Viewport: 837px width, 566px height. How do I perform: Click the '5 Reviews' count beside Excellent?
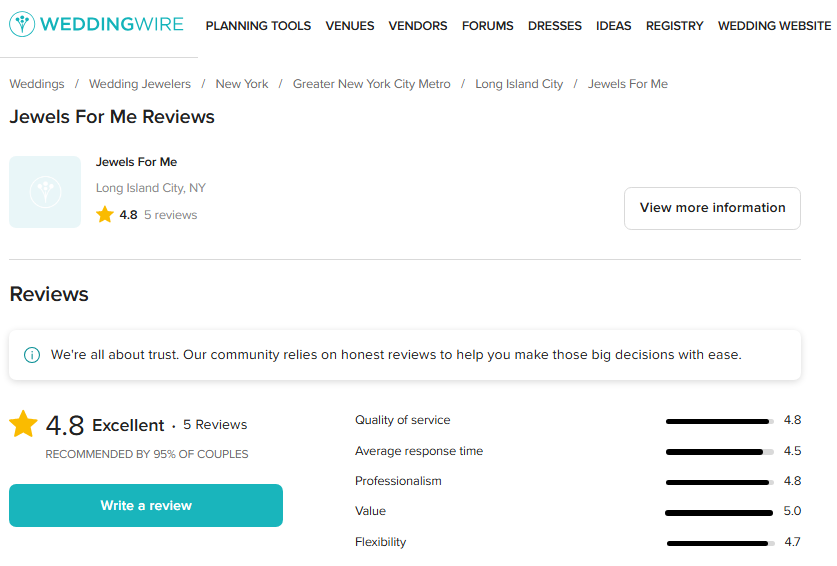pyautogui.click(x=215, y=424)
